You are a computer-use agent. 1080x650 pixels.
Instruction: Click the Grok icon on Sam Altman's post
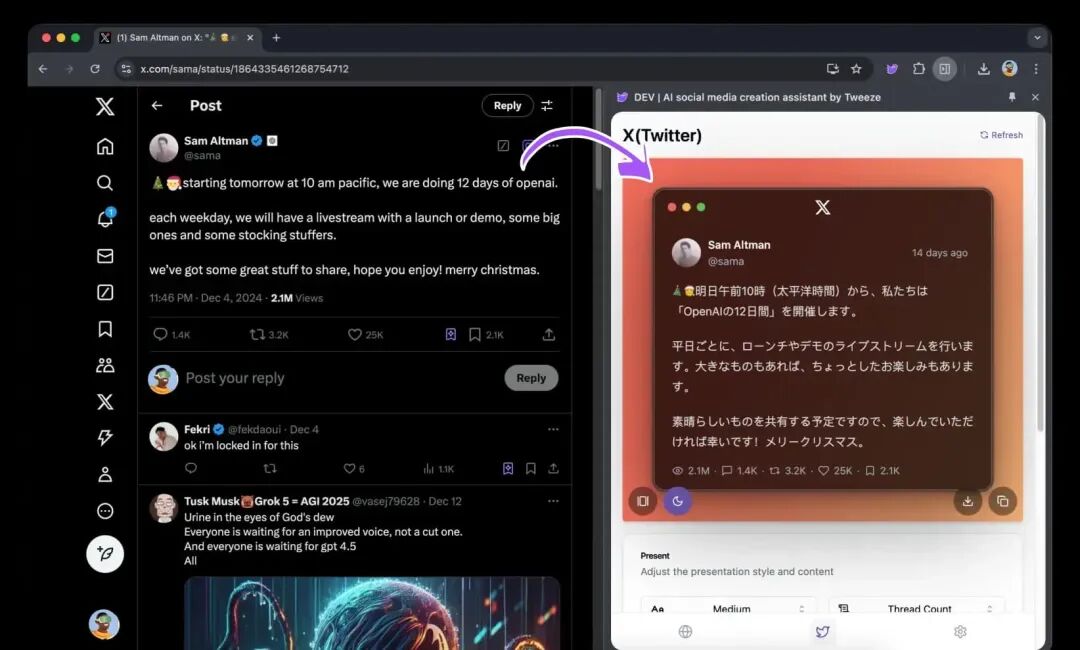(x=503, y=145)
